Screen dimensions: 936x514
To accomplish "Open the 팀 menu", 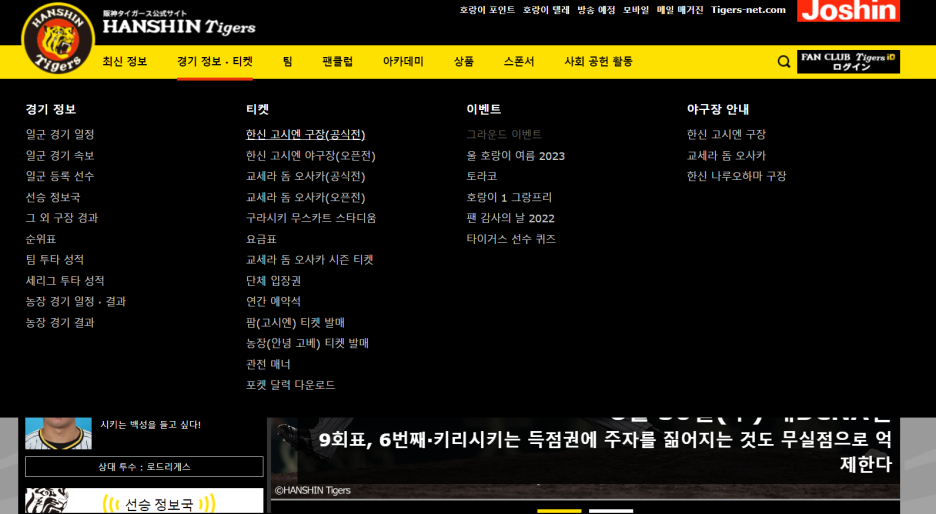I will tap(288, 61).
